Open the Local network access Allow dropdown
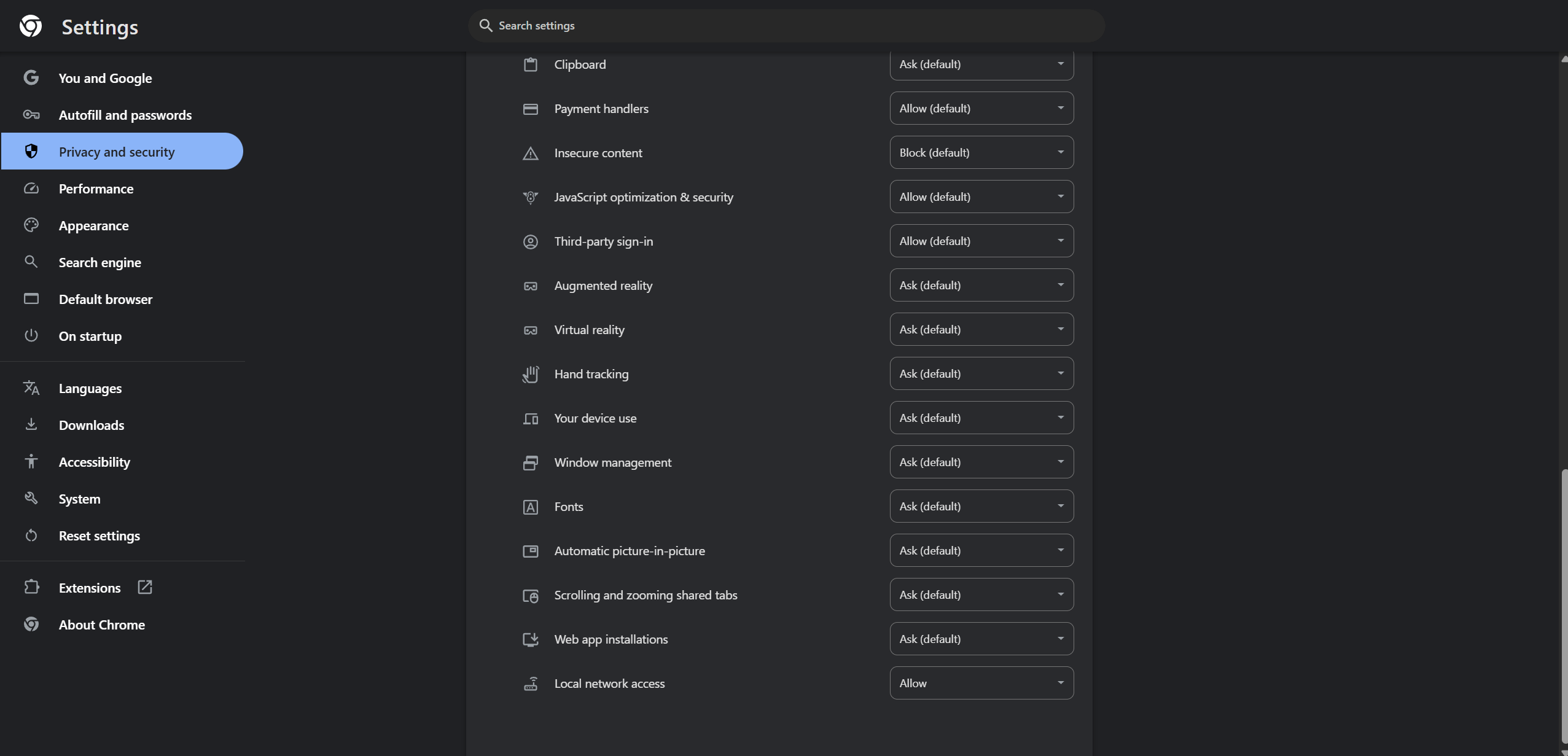The width and height of the screenshot is (1568, 756). pos(981,683)
